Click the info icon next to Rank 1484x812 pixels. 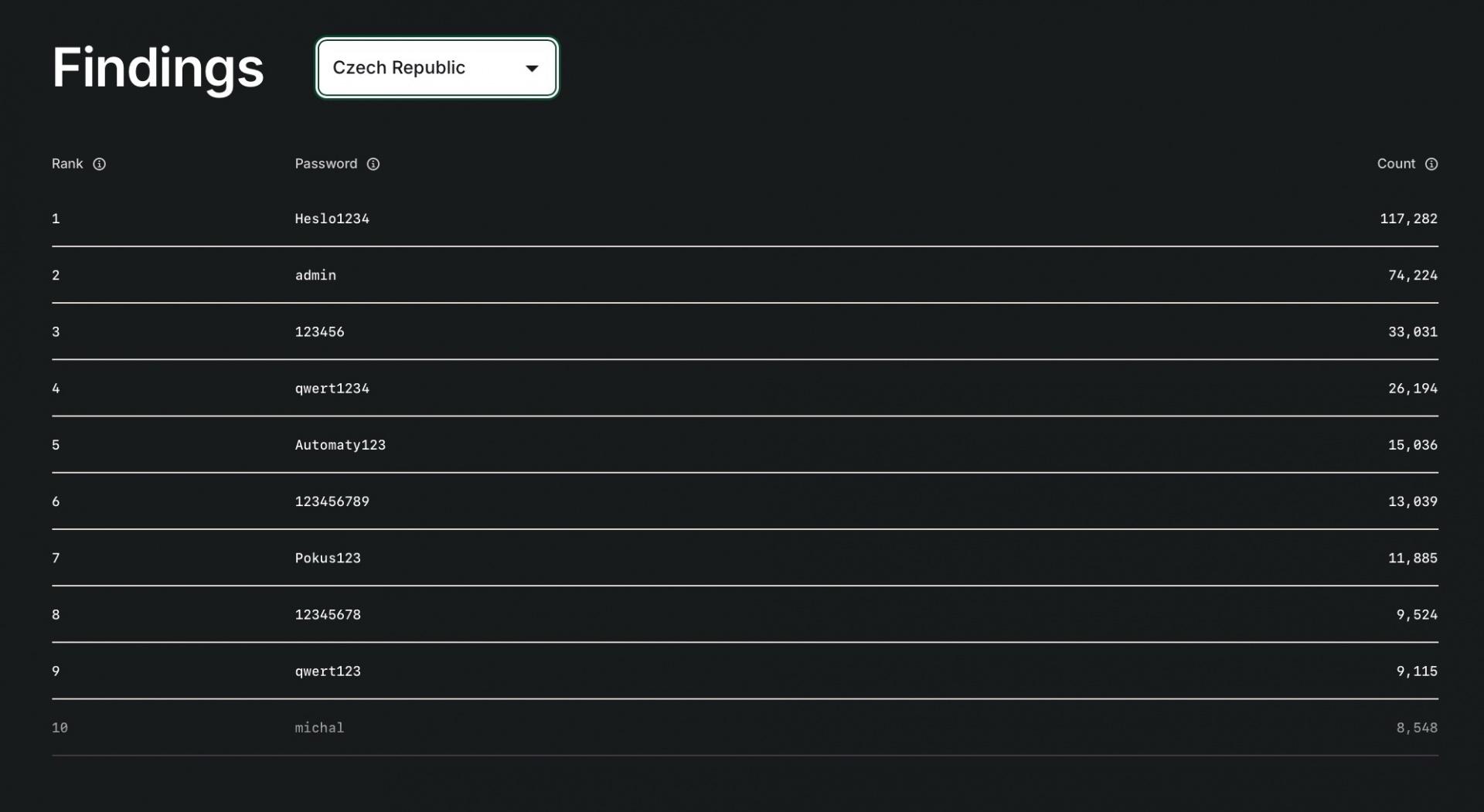pyautogui.click(x=99, y=164)
